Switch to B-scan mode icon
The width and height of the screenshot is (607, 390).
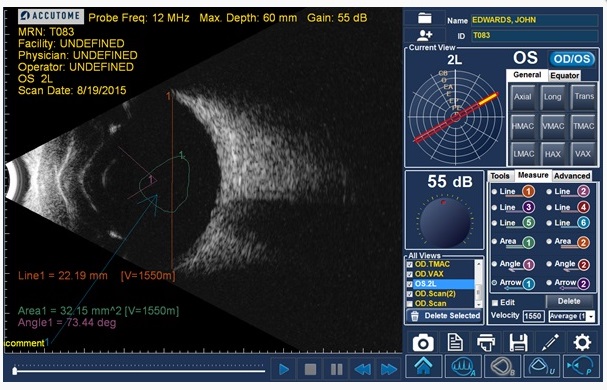click(x=502, y=366)
